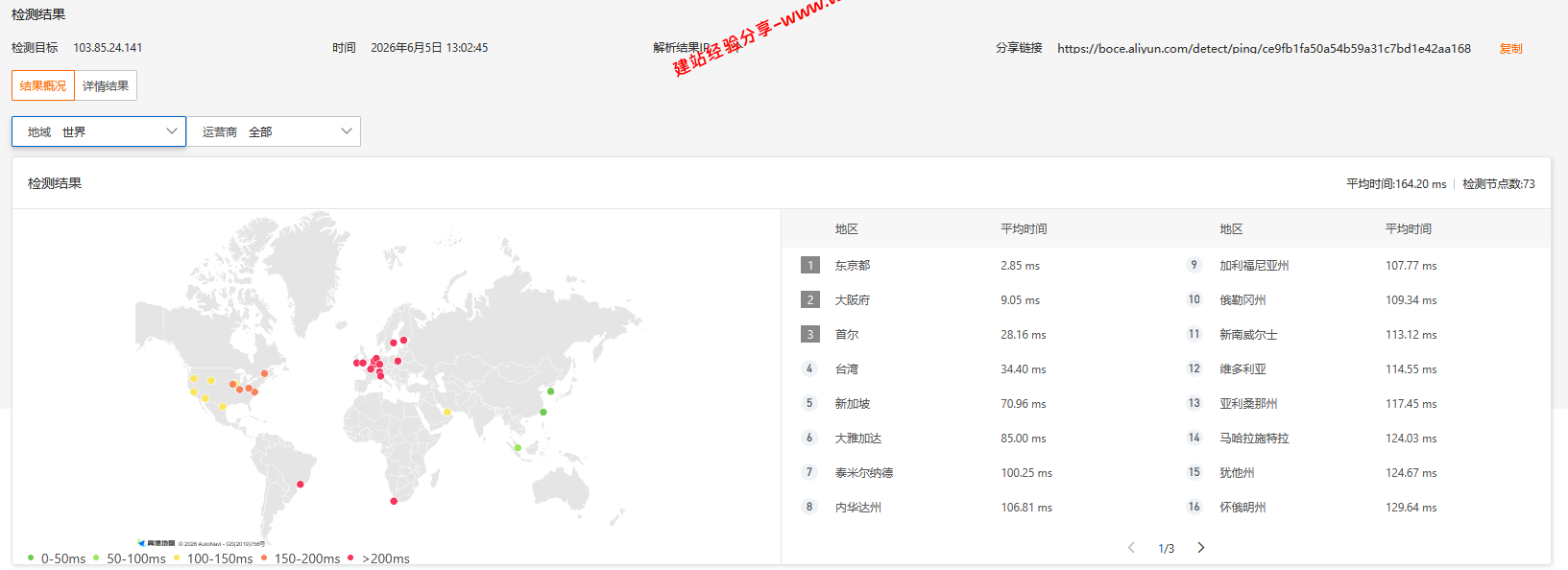Click the 东京都 region row text
1568x570 pixels.
[x=853, y=266]
